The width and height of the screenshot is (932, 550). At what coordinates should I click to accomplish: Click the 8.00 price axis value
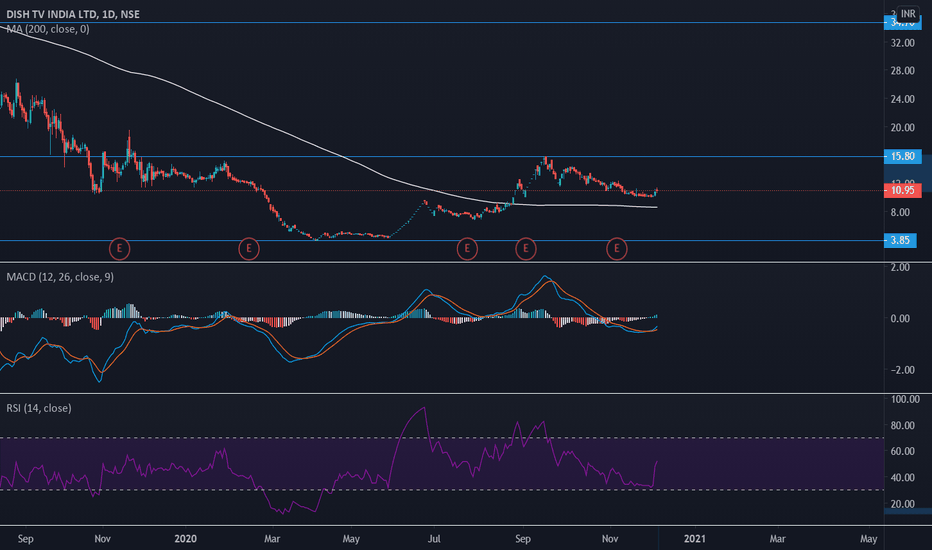click(900, 212)
